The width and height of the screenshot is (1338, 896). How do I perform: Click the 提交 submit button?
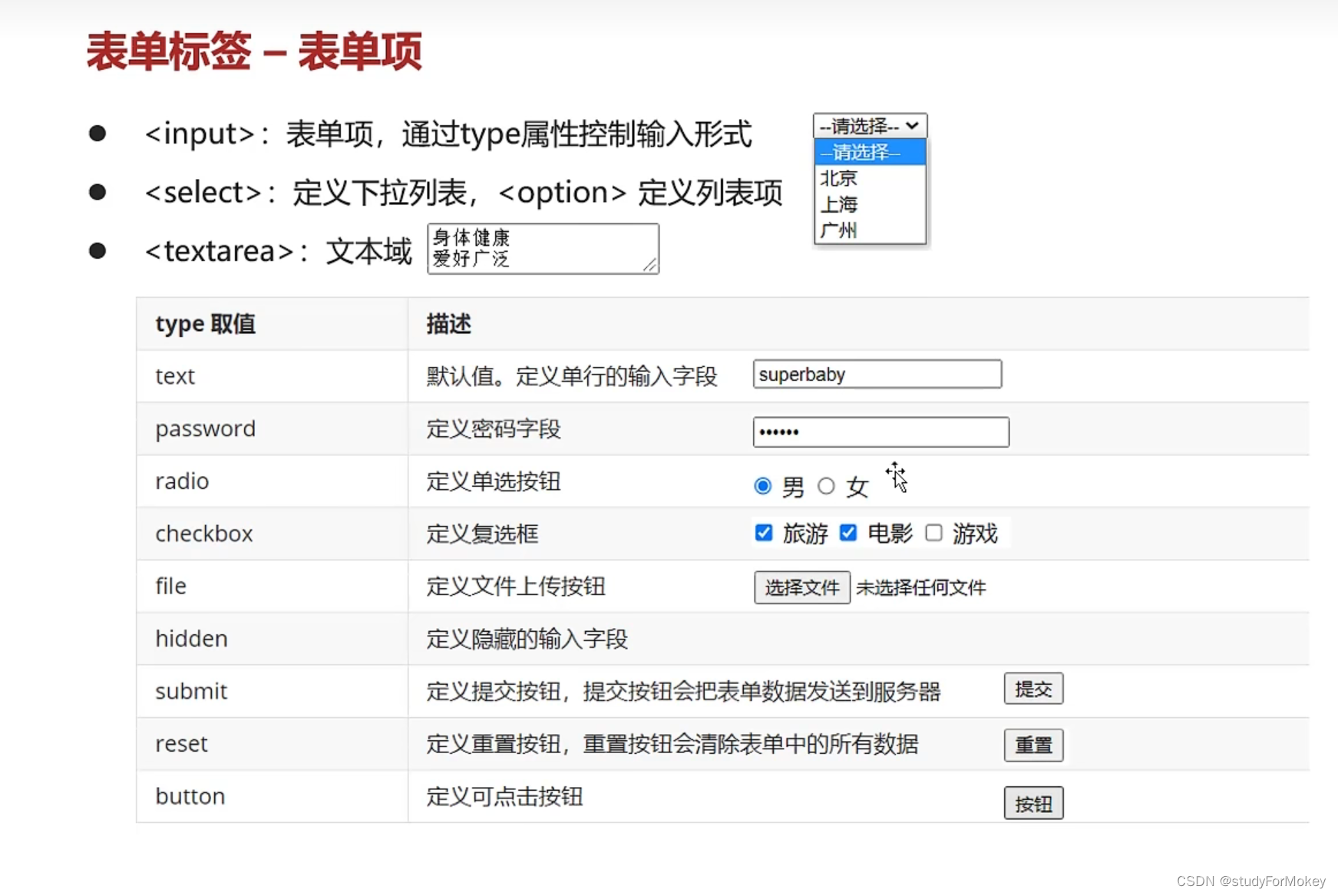(x=1033, y=689)
